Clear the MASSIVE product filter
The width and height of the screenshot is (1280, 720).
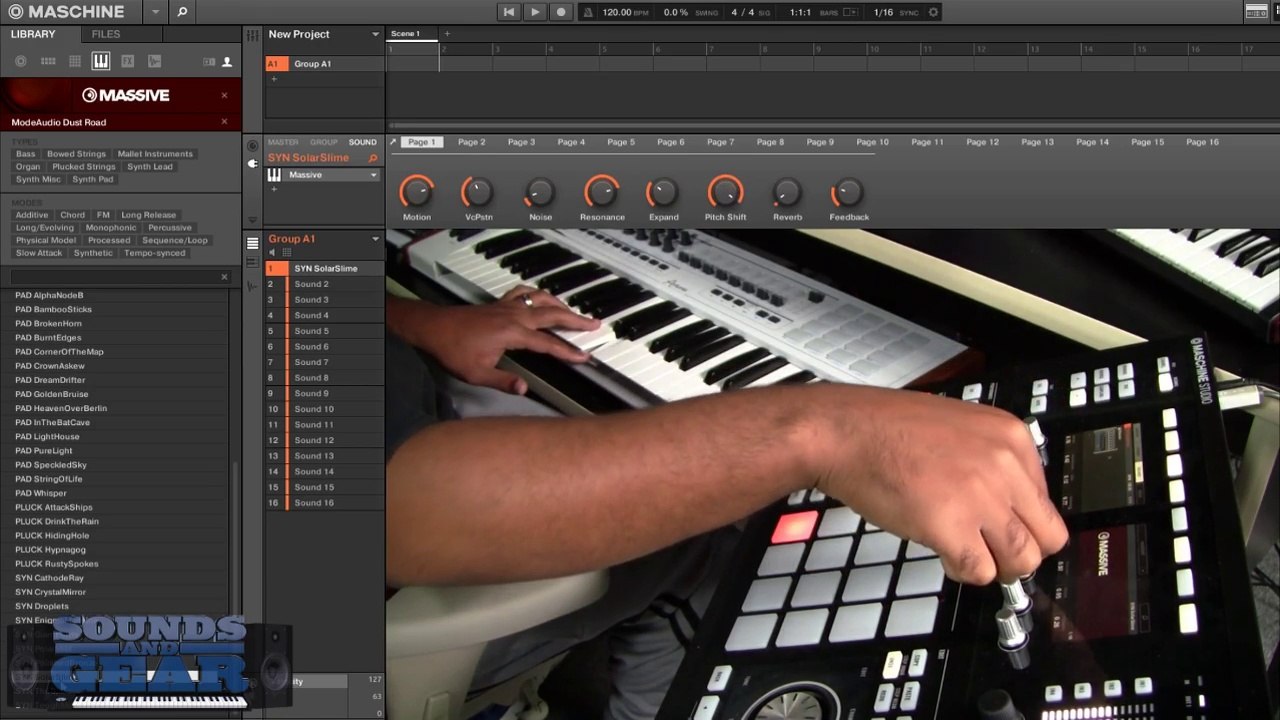pyautogui.click(x=224, y=95)
